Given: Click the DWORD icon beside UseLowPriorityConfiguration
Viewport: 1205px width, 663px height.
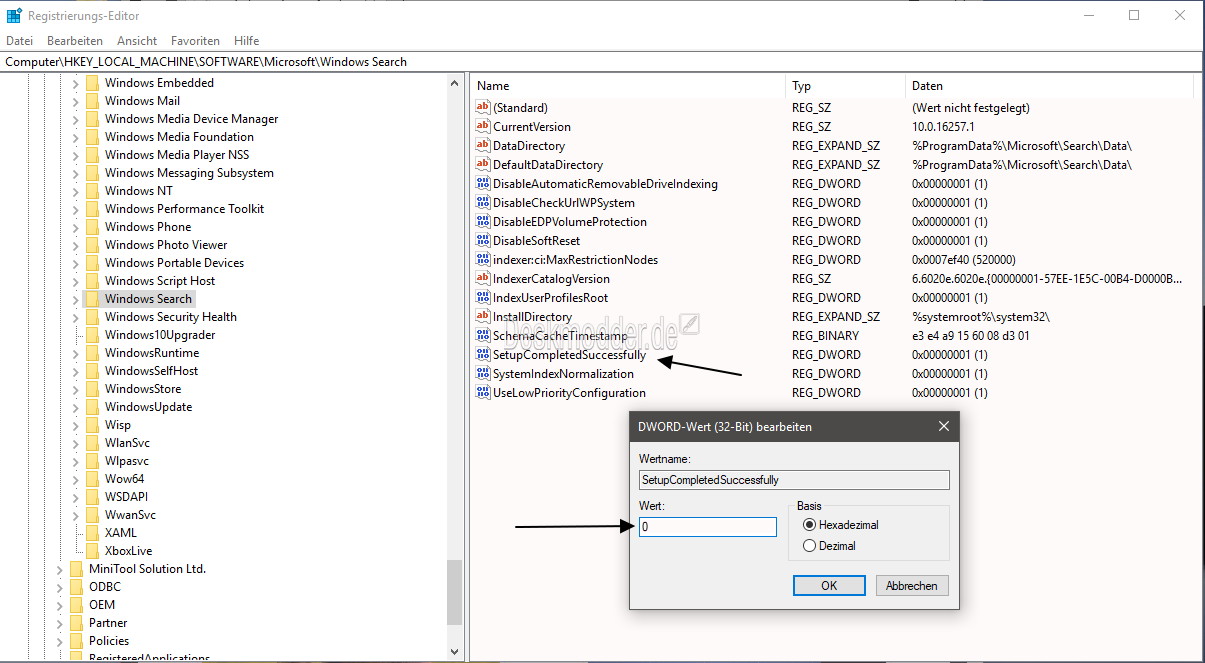Looking at the screenshot, I should (483, 393).
